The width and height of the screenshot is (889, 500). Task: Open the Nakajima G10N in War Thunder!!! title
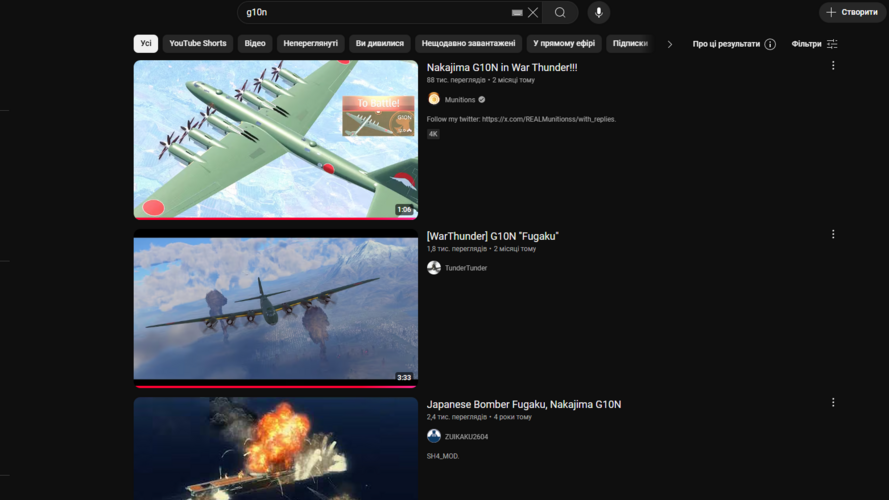point(502,67)
